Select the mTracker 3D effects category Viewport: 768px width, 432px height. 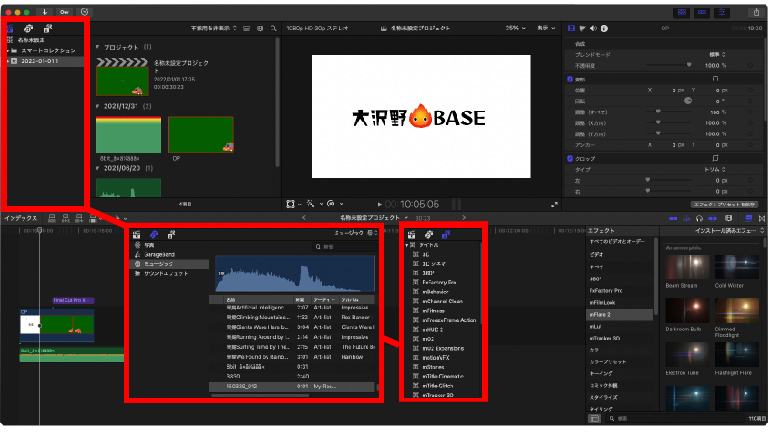(605, 338)
